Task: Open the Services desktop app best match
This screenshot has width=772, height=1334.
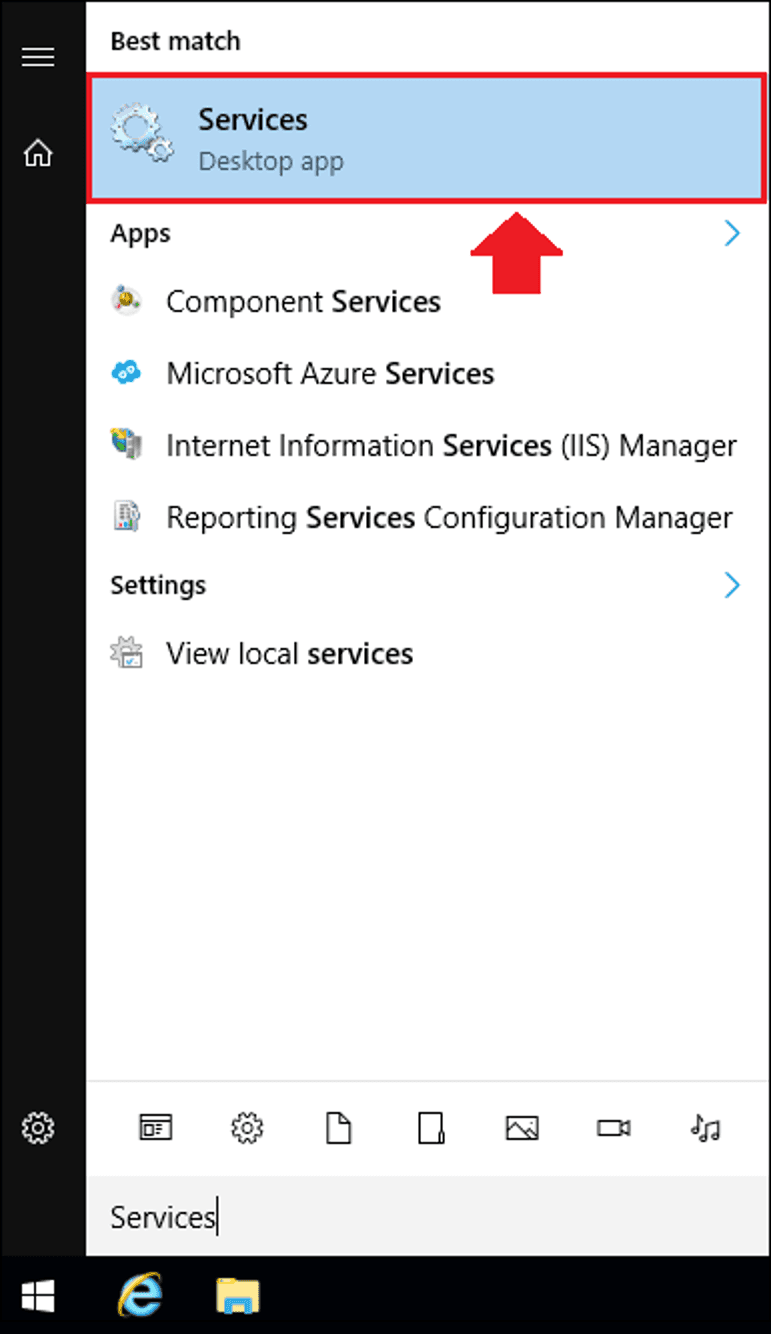Action: coord(425,138)
